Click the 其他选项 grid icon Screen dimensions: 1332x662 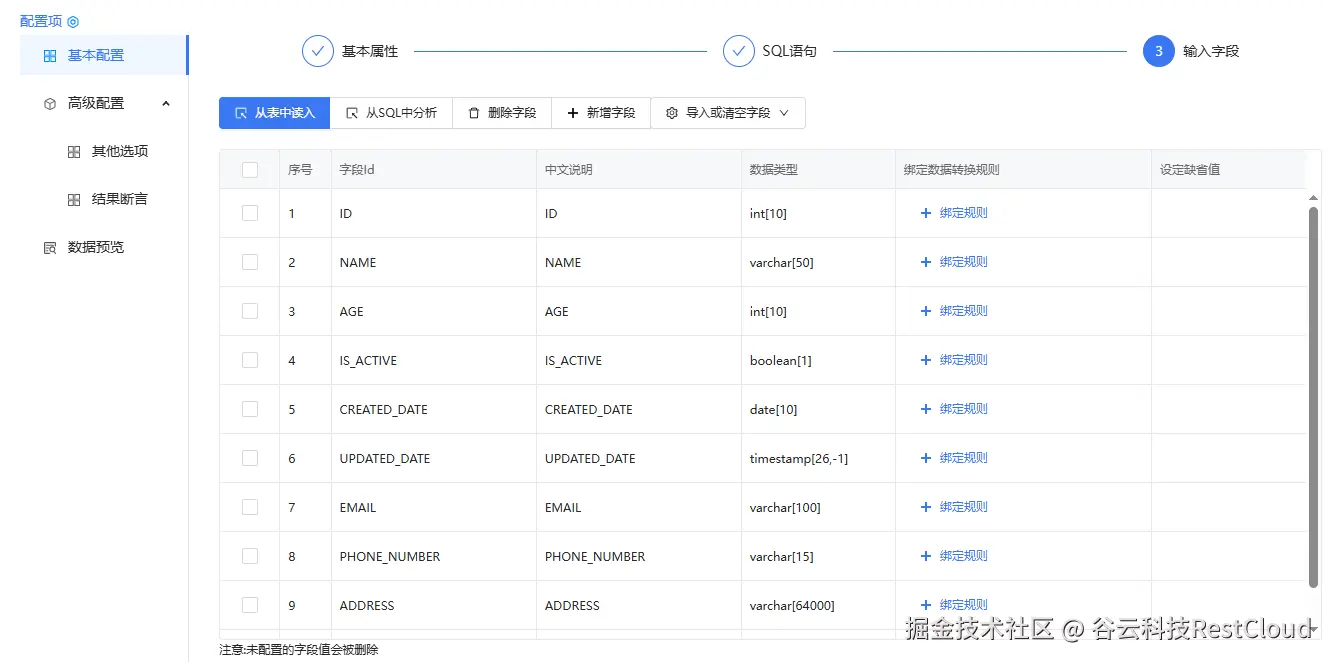74,152
